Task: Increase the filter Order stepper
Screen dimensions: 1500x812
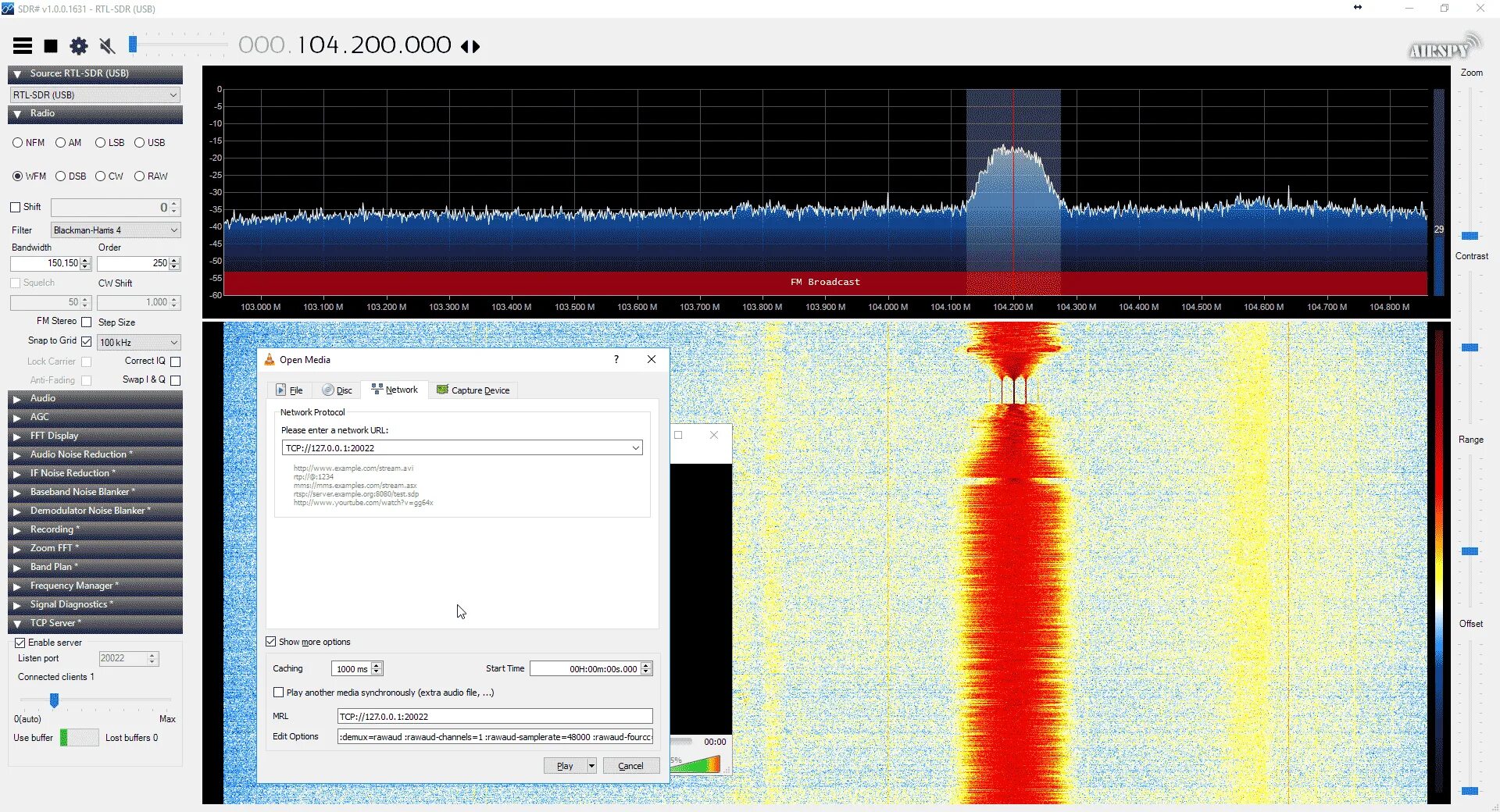Action: pos(174,261)
